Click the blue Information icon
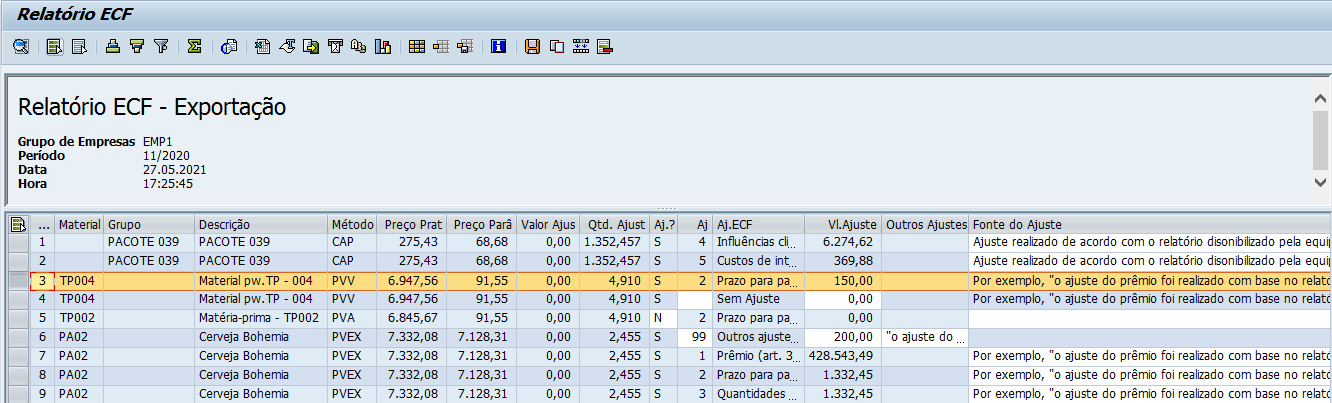Image resolution: width=1332 pixels, height=403 pixels. pyautogui.click(x=498, y=46)
